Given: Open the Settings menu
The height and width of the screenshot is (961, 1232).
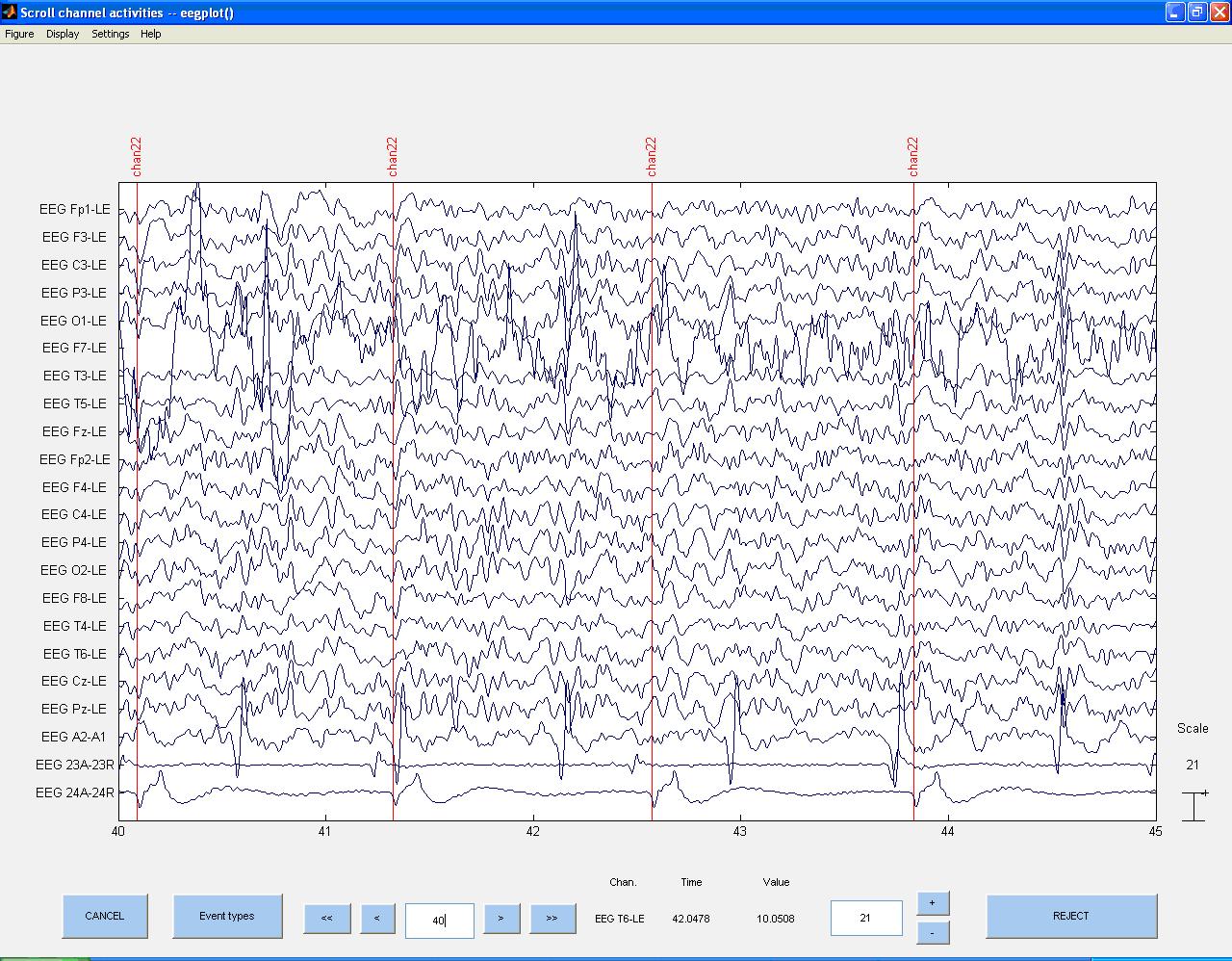Looking at the screenshot, I should point(110,34).
